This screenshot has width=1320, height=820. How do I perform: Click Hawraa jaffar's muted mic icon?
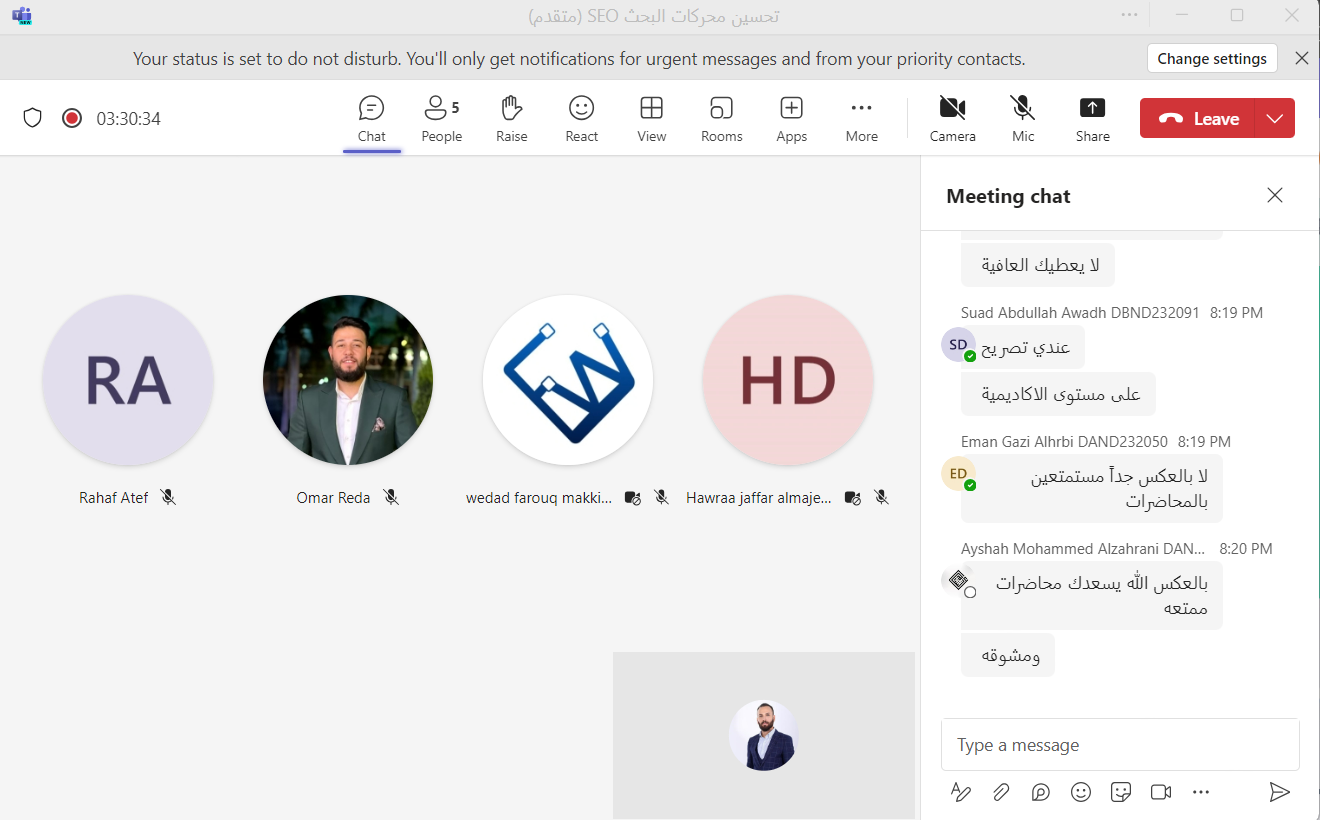[x=881, y=497]
